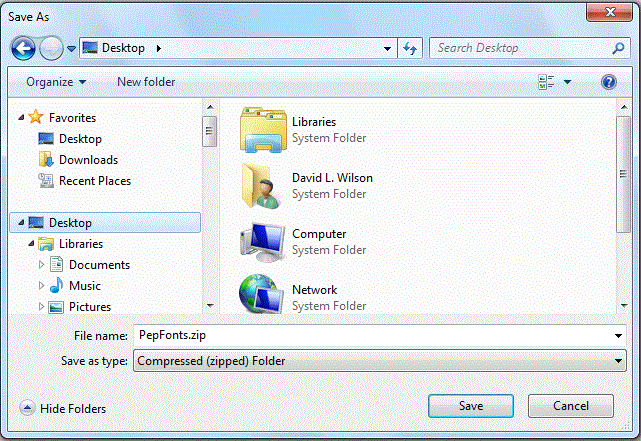Click the file list scroll down arrow

[624, 305]
